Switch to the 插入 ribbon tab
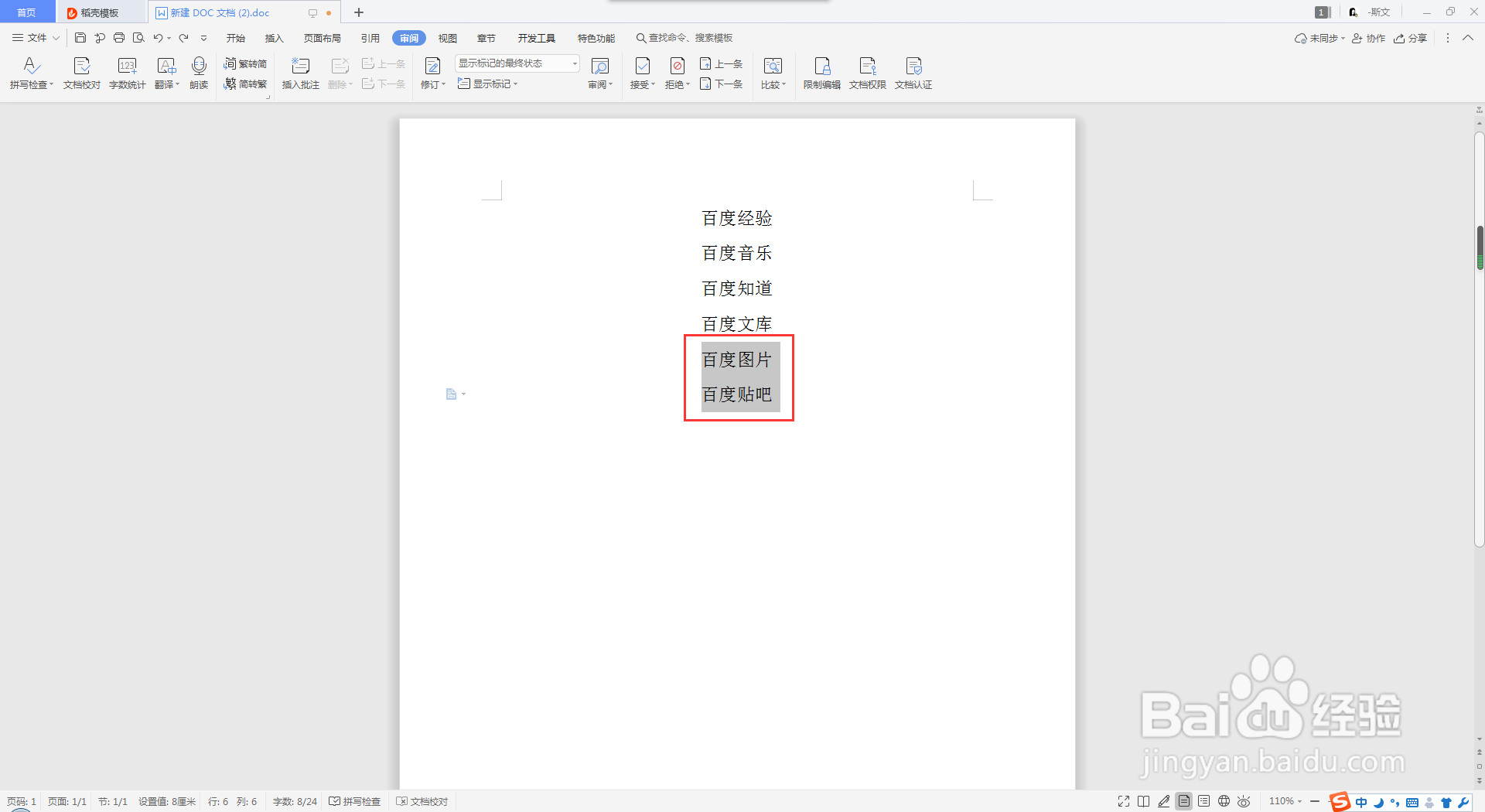 click(x=275, y=38)
